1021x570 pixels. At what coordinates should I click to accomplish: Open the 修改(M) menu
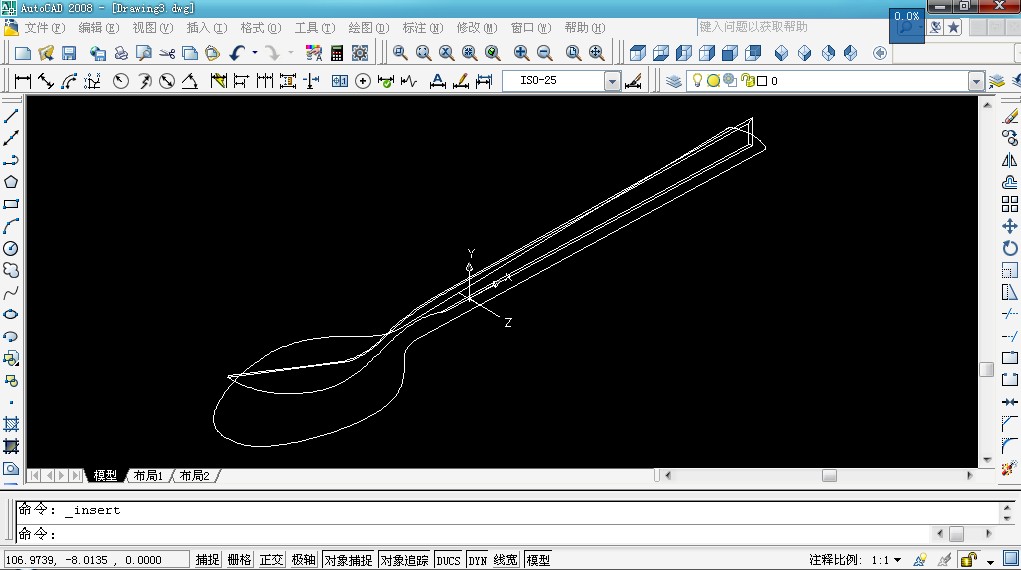[477, 27]
